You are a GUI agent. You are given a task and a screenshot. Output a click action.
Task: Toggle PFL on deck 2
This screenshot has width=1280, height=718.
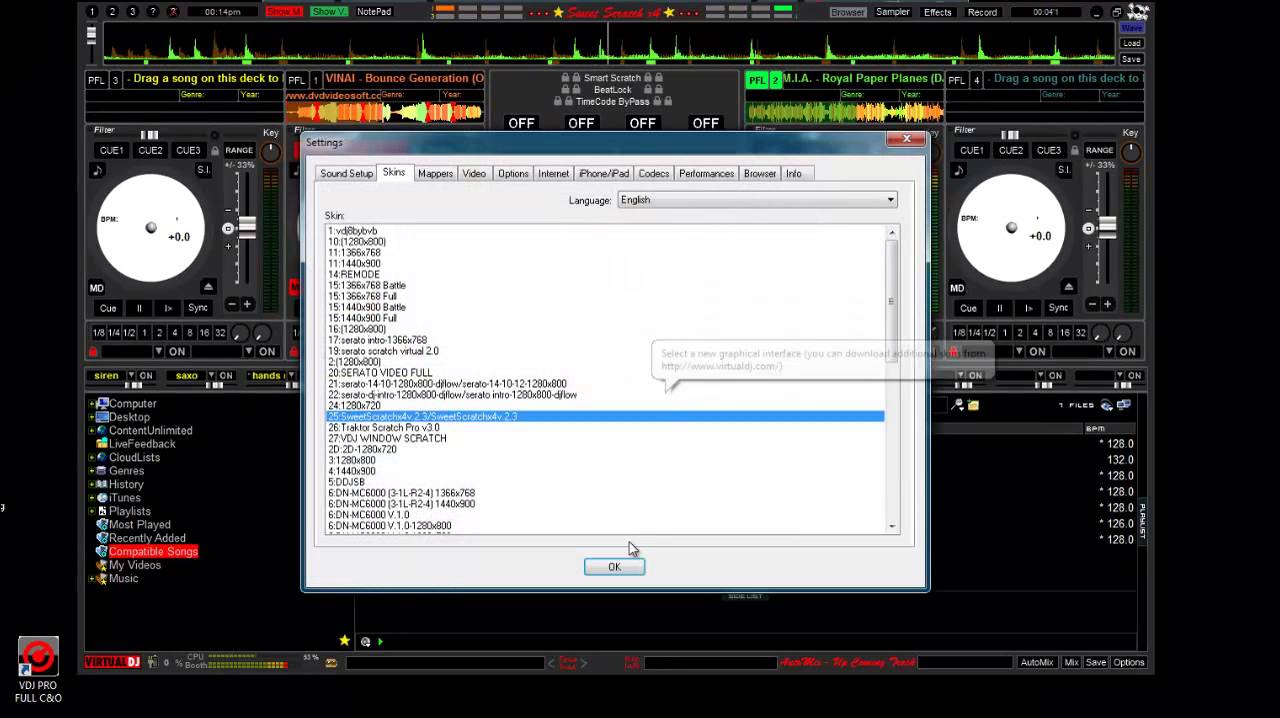[757, 80]
